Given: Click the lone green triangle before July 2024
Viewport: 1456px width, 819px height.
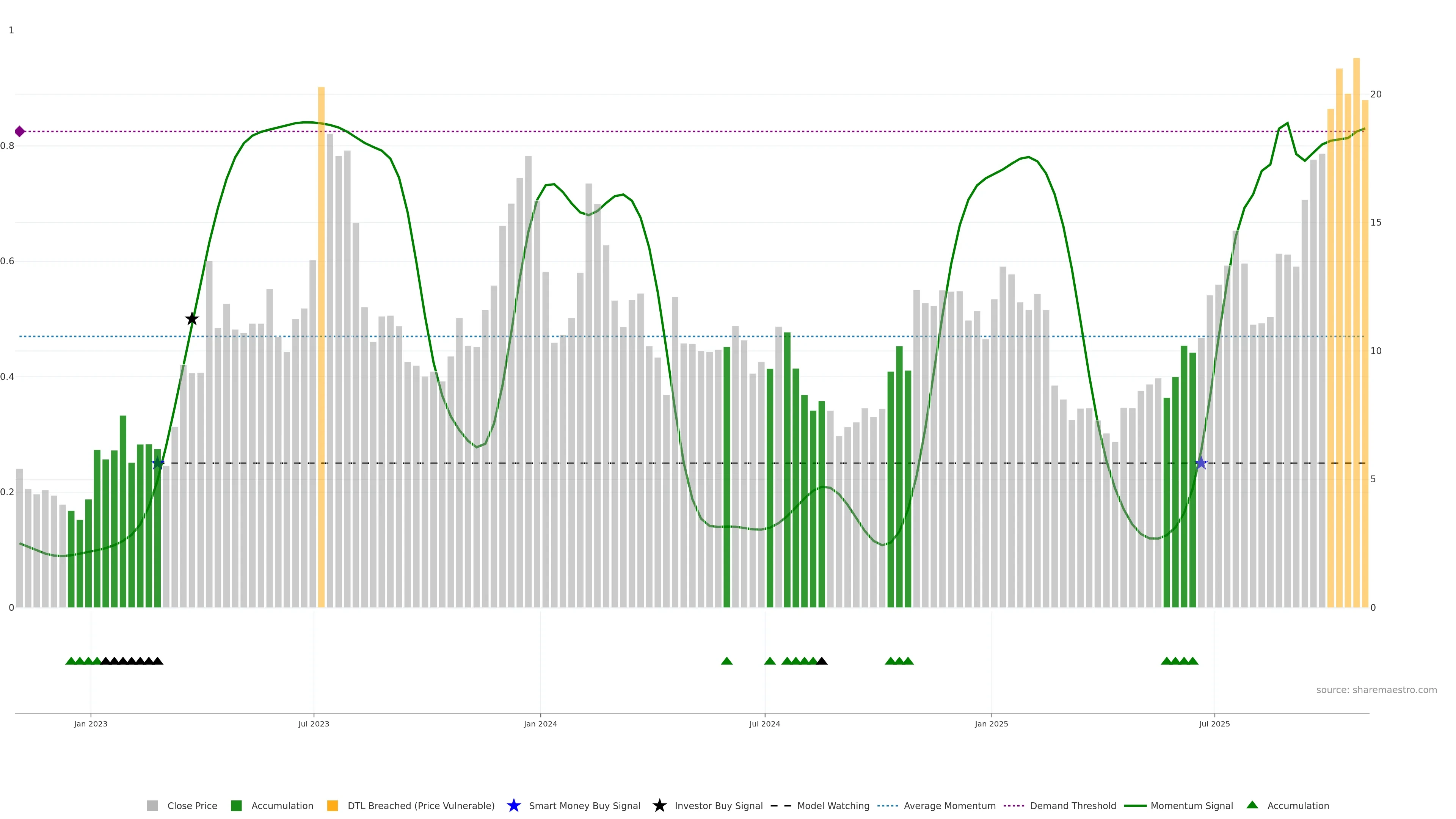Looking at the screenshot, I should pos(727,661).
